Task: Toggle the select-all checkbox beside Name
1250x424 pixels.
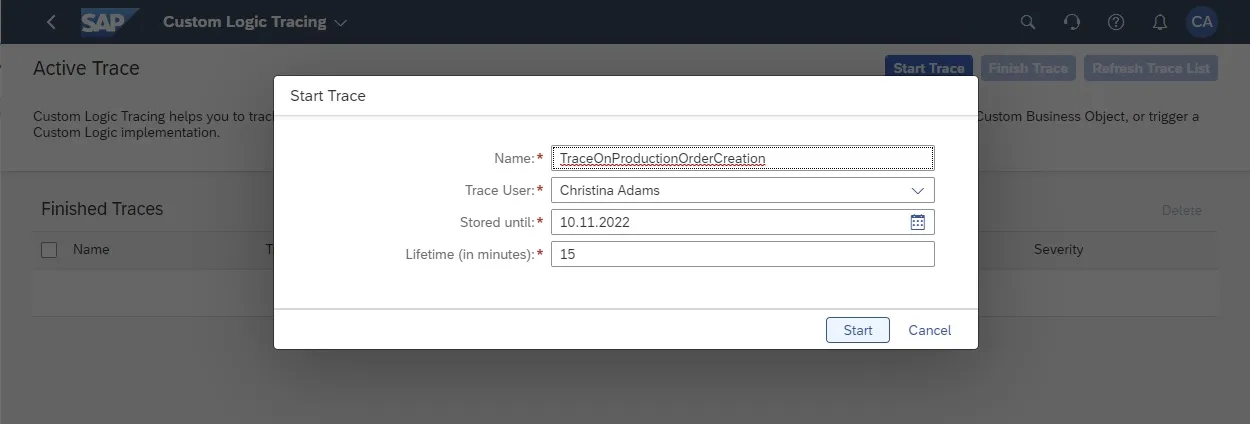Action: click(x=49, y=250)
